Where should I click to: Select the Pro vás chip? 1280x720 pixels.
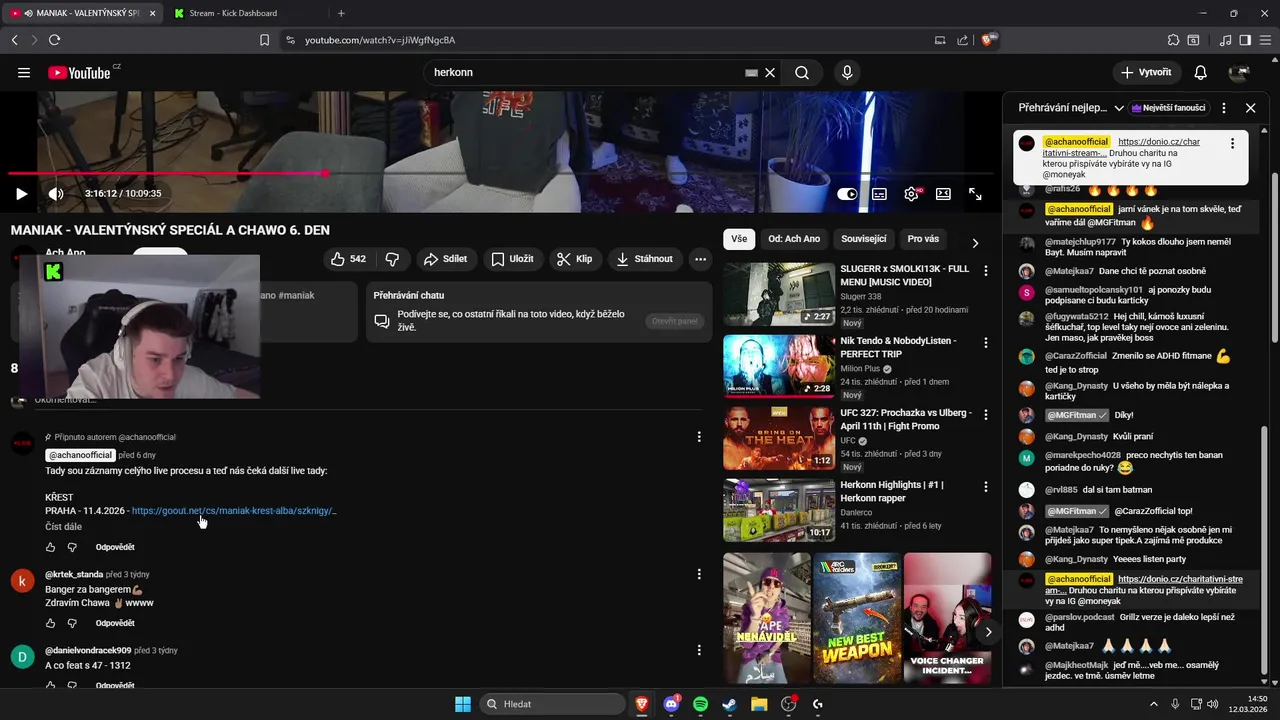coord(923,239)
